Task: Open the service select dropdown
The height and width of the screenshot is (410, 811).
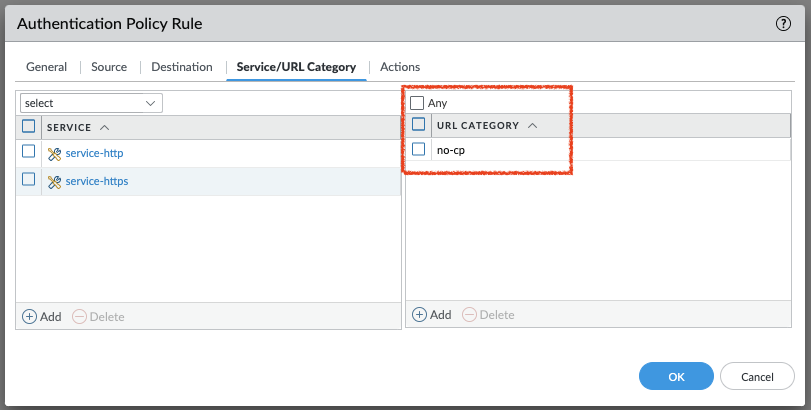Action: click(x=91, y=103)
